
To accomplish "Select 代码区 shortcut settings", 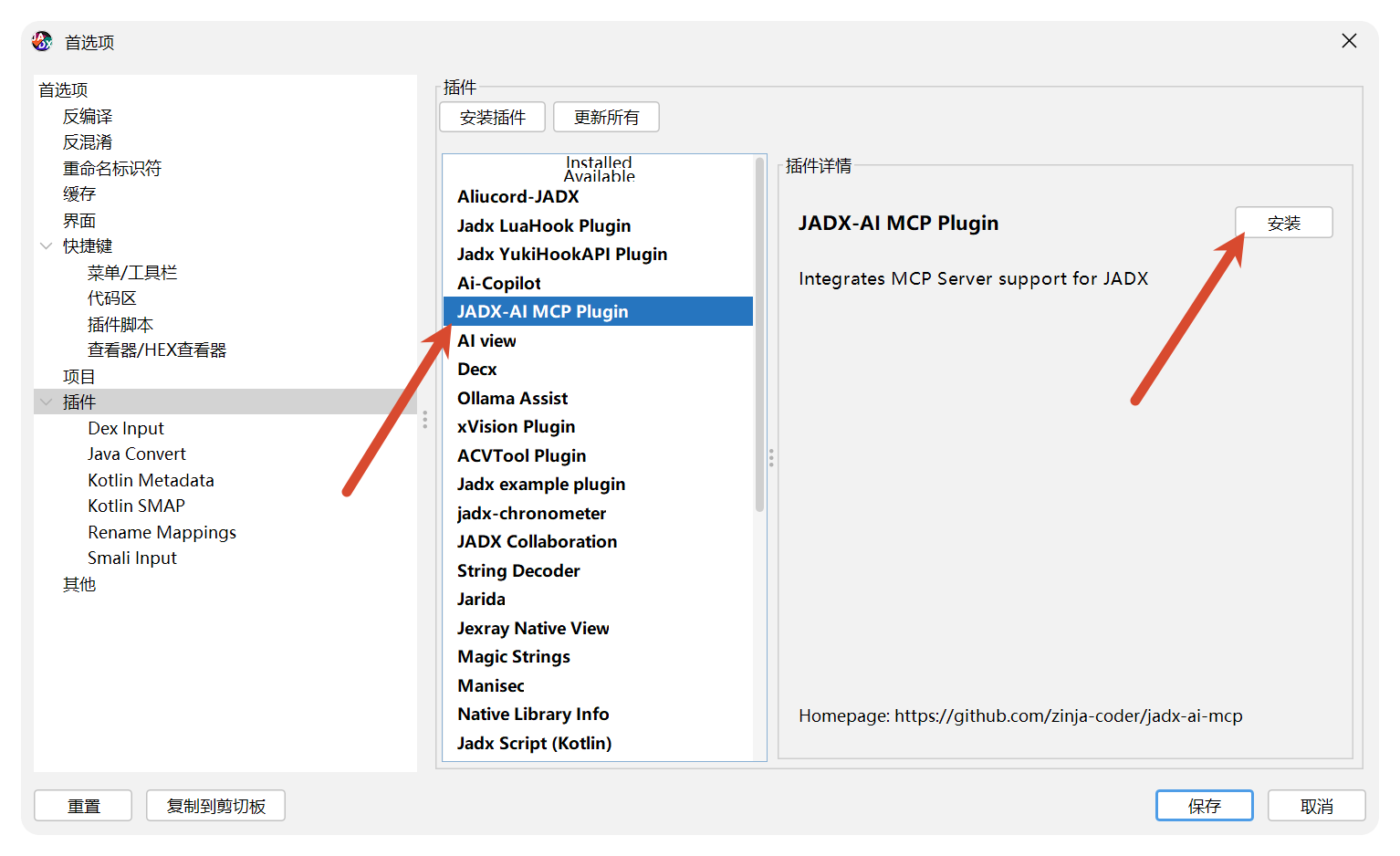I will [112, 298].
